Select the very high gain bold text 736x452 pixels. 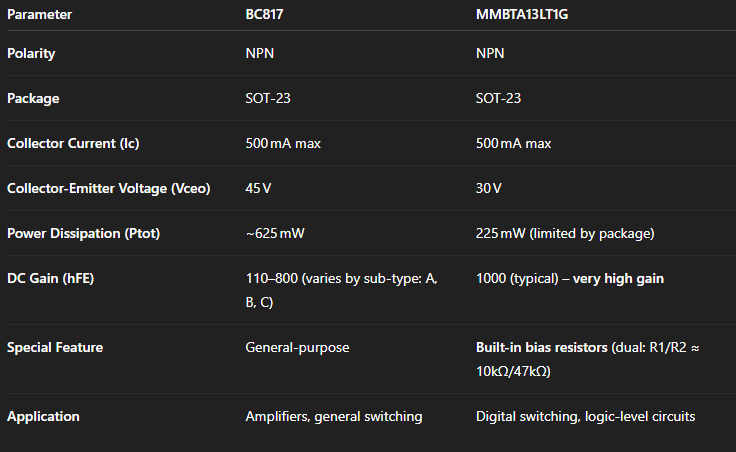618,278
